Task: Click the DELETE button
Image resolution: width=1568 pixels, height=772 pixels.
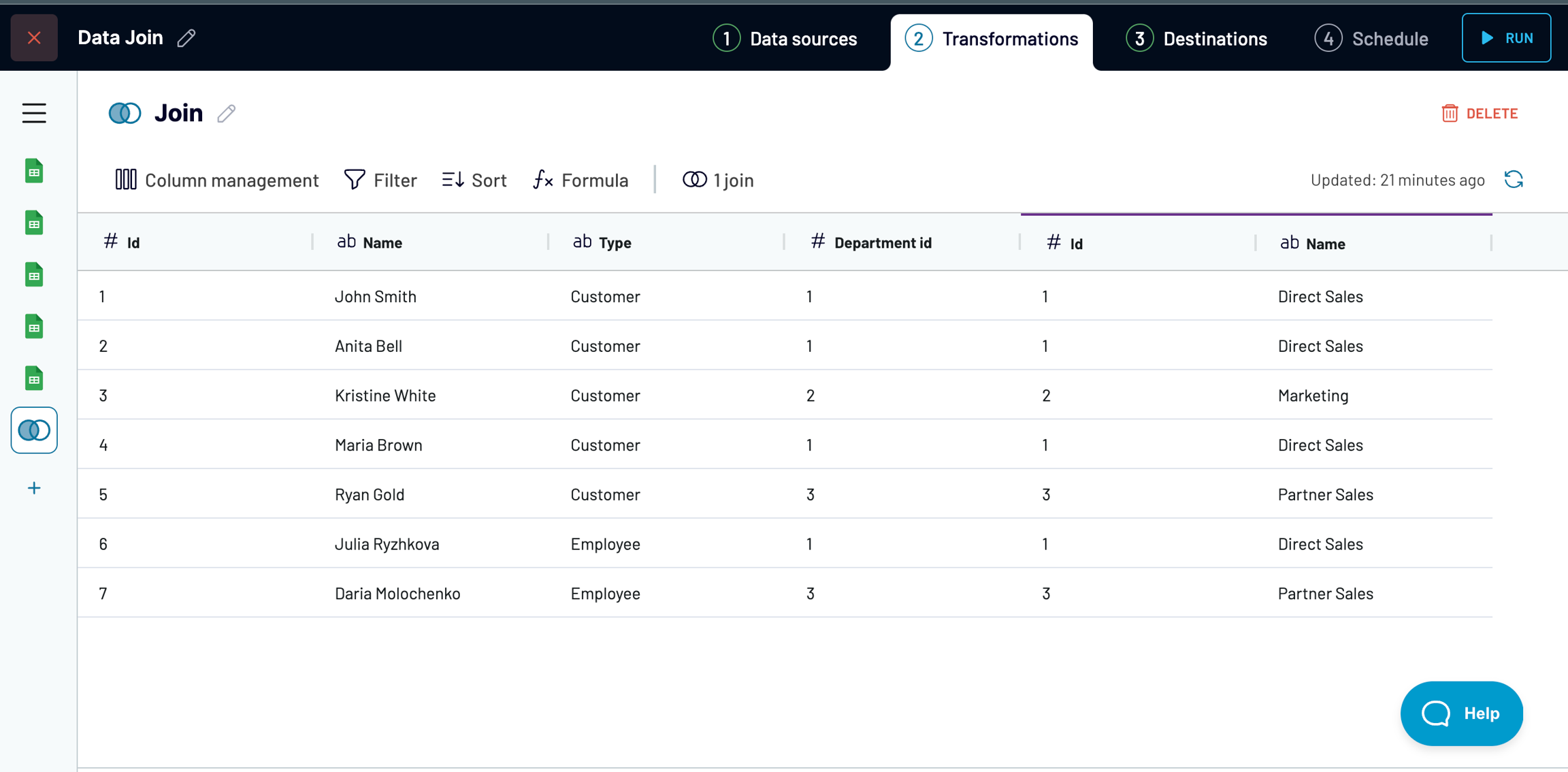Action: tap(1480, 113)
